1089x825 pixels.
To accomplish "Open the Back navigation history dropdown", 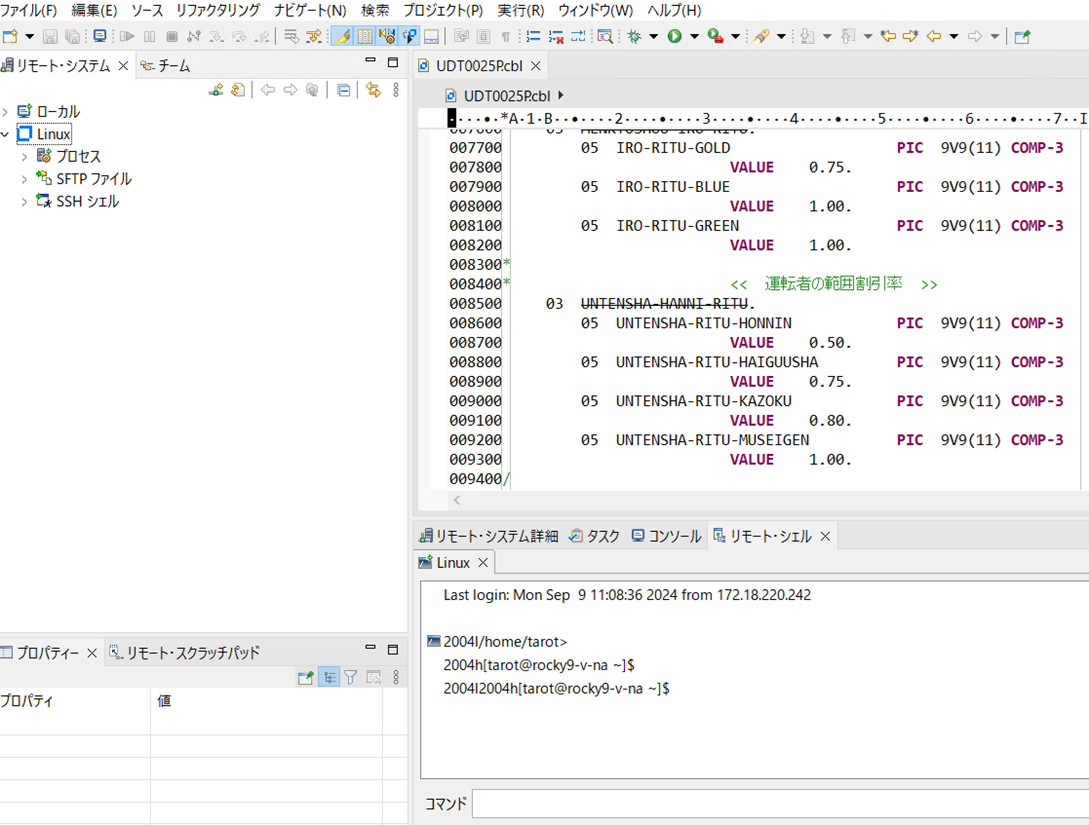I will tap(954, 36).
